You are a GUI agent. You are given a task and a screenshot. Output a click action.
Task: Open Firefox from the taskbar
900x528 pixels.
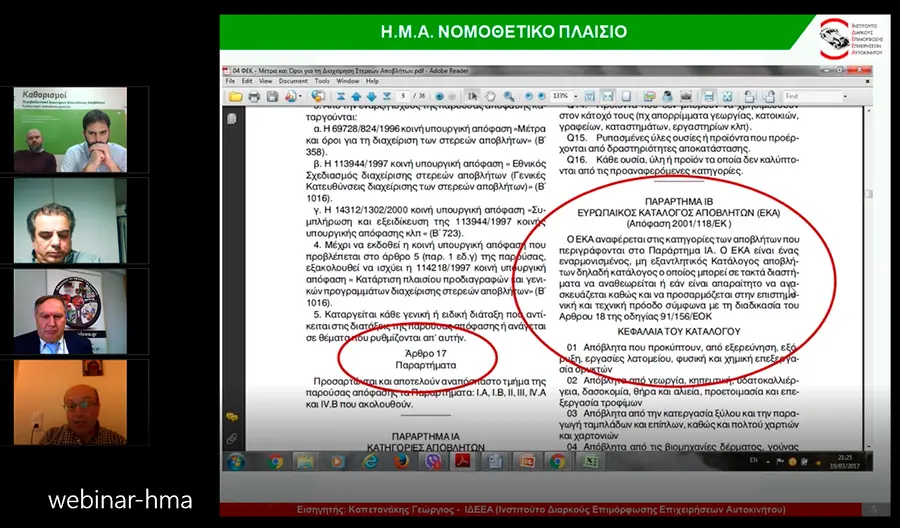tap(402, 461)
